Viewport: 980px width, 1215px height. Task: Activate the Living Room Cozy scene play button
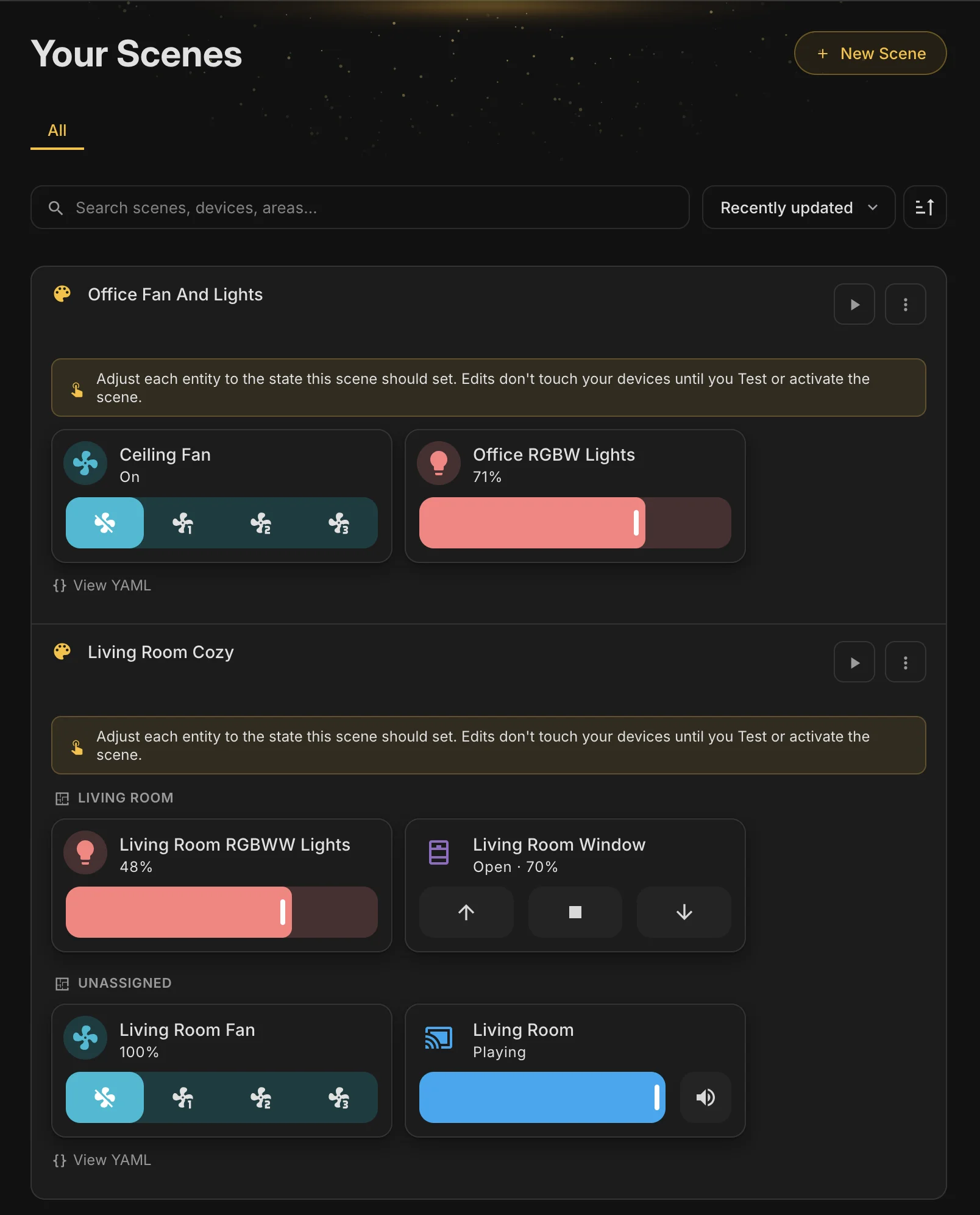coord(854,662)
